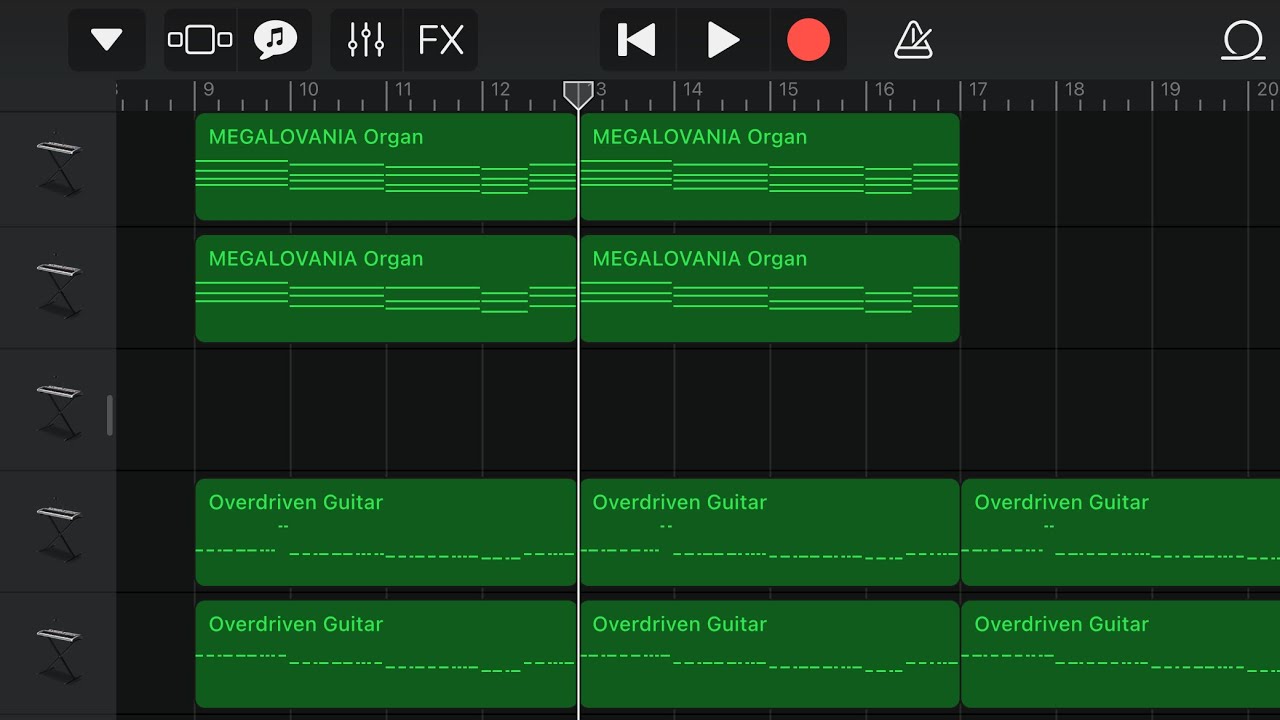Select first-track MEGALOVANIA Organ region at bar 9
1280x720 pixels.
(x=386, y=167)
